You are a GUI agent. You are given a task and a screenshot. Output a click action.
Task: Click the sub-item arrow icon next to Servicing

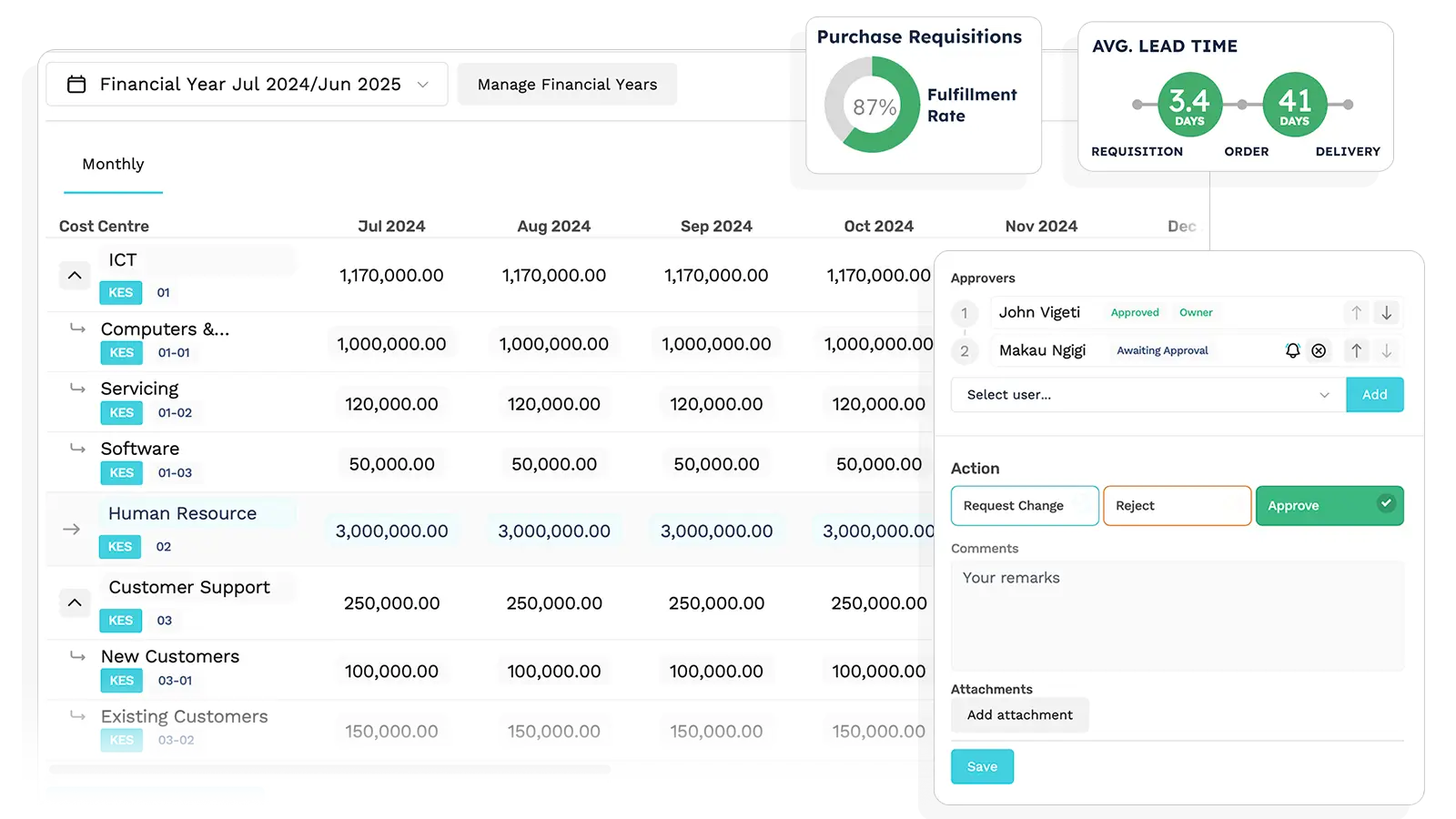point(78,389)
